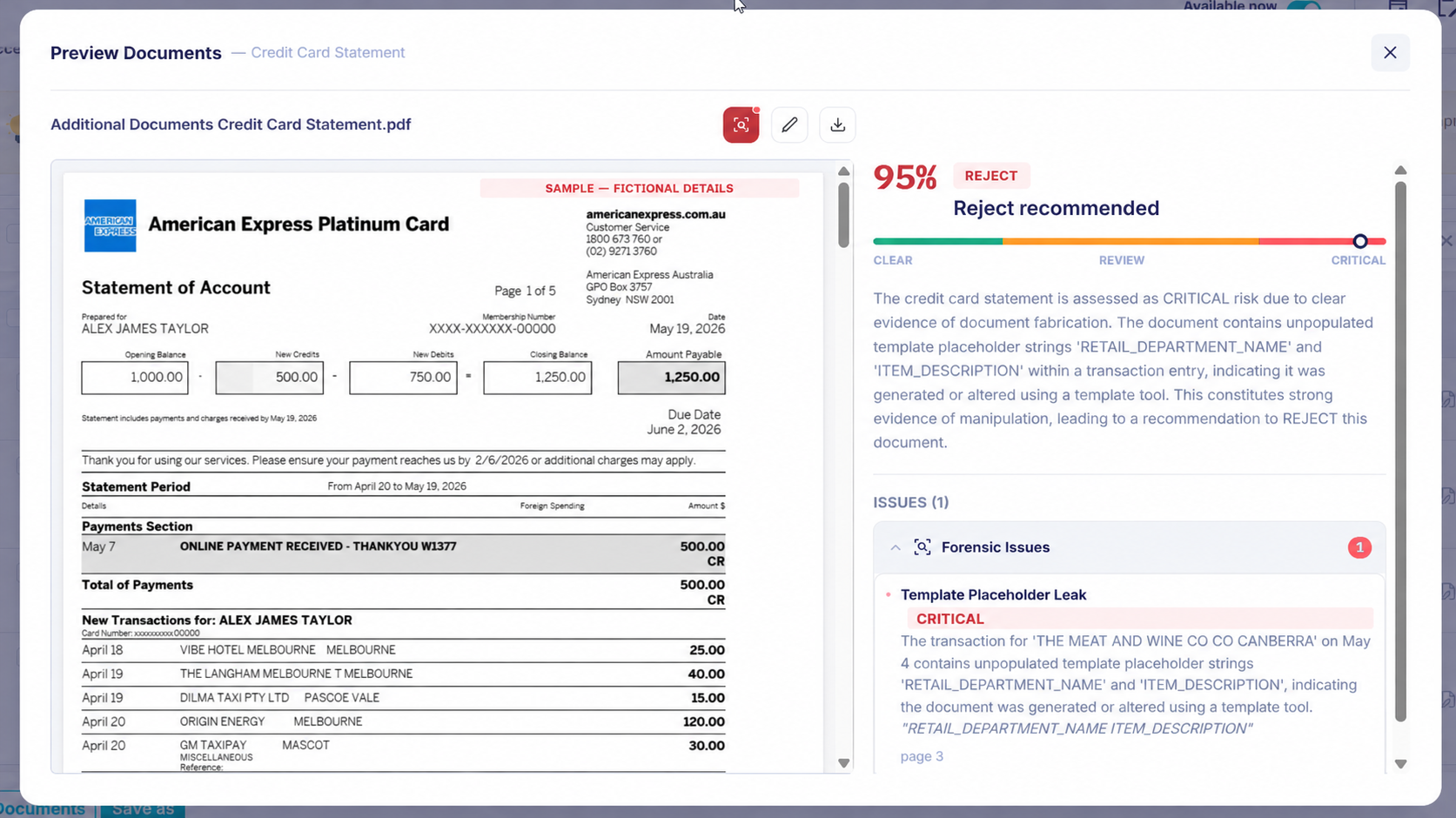Click the 'ISSUES (1)' heading
Screen dimensions: 1456x818
click(x=911, y=502)
